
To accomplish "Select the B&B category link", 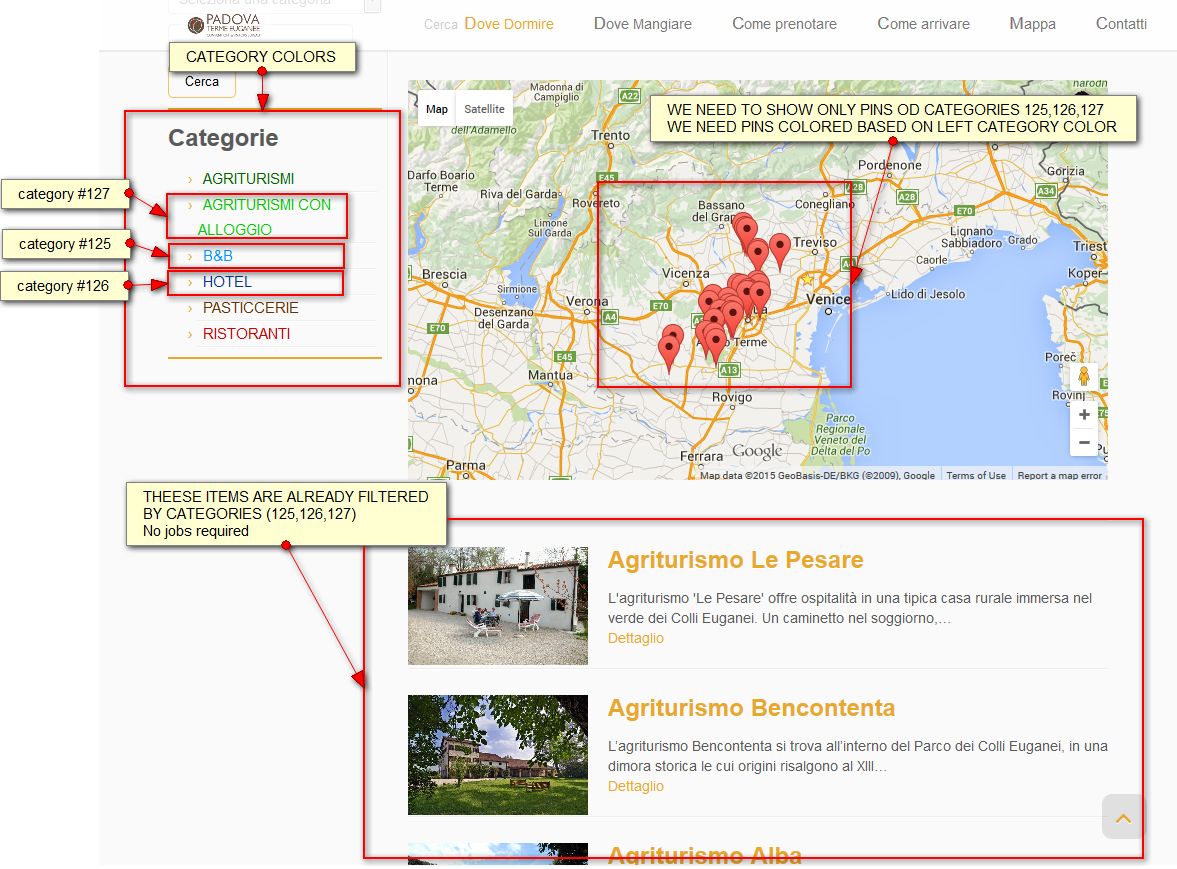I will [x=218, y=256].
